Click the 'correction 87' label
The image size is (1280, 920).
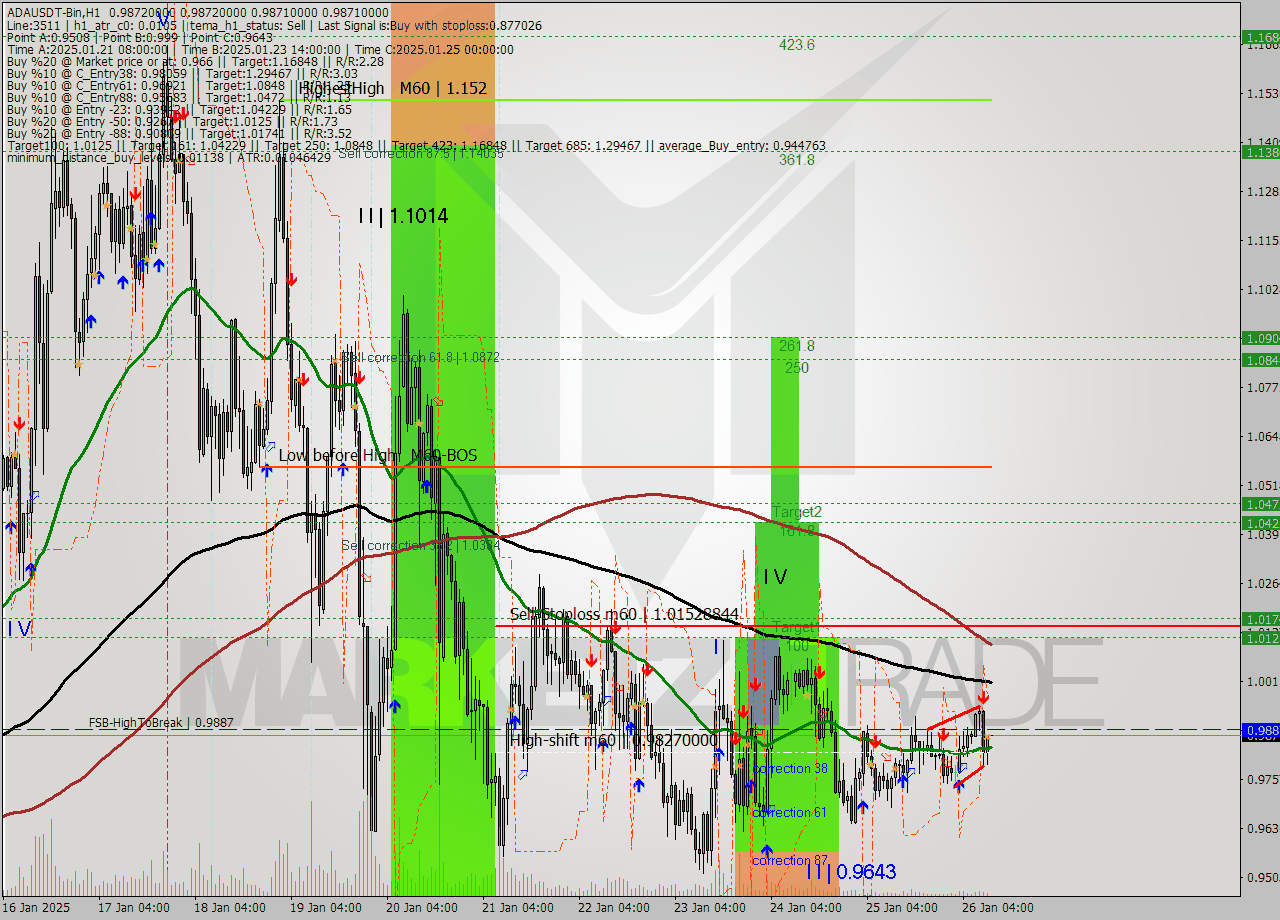(790, 860)
